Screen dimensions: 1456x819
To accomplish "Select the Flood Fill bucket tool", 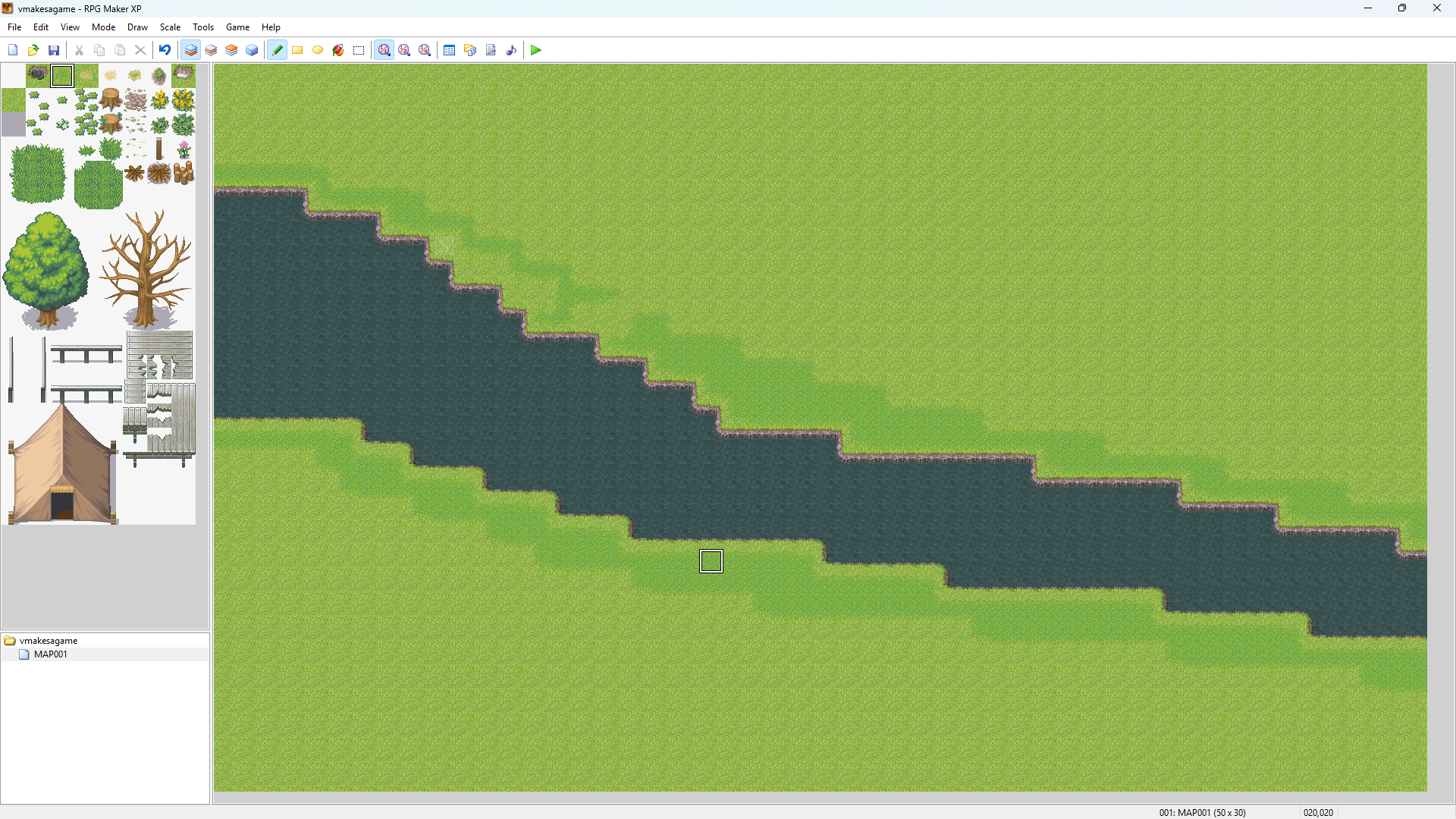I will point(339,50).
